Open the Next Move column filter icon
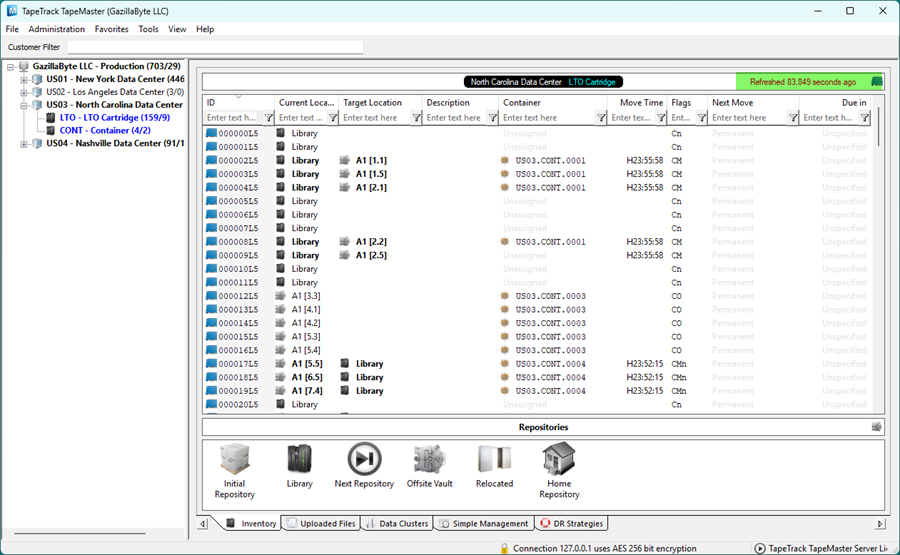The image size is (900, 555). pyautogui.click(x=793, y=118)
